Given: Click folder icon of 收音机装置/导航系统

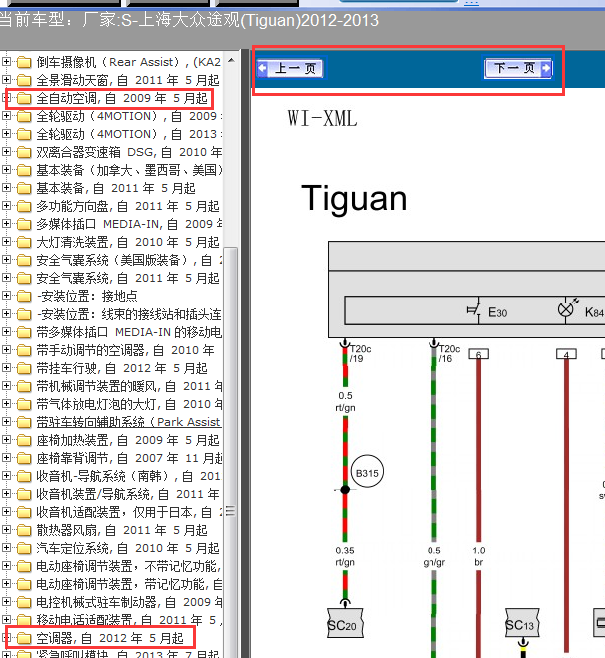Looking at the screenshot, I should (24, 494).
